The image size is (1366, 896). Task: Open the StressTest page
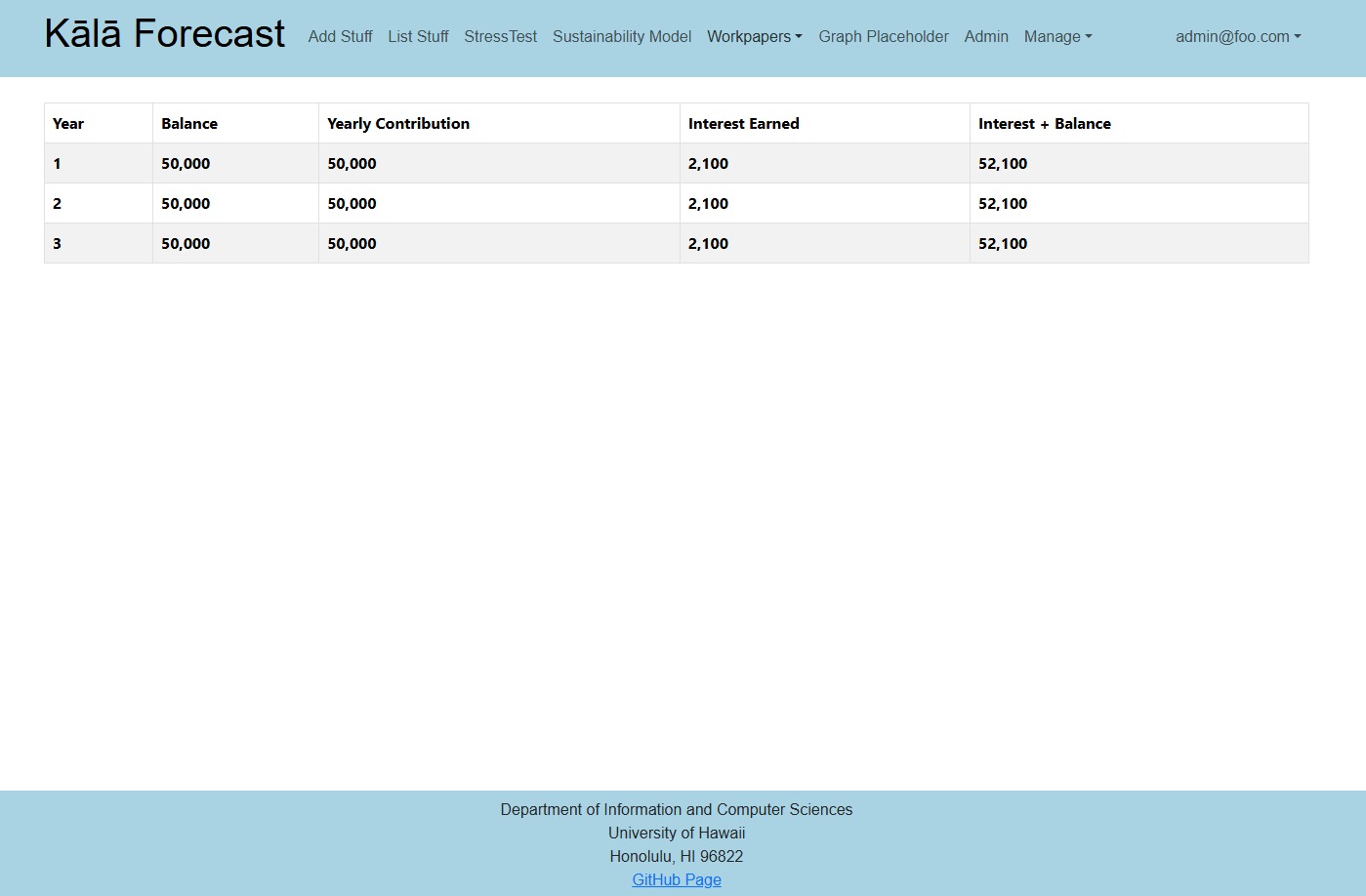click(x=500, y=37)
